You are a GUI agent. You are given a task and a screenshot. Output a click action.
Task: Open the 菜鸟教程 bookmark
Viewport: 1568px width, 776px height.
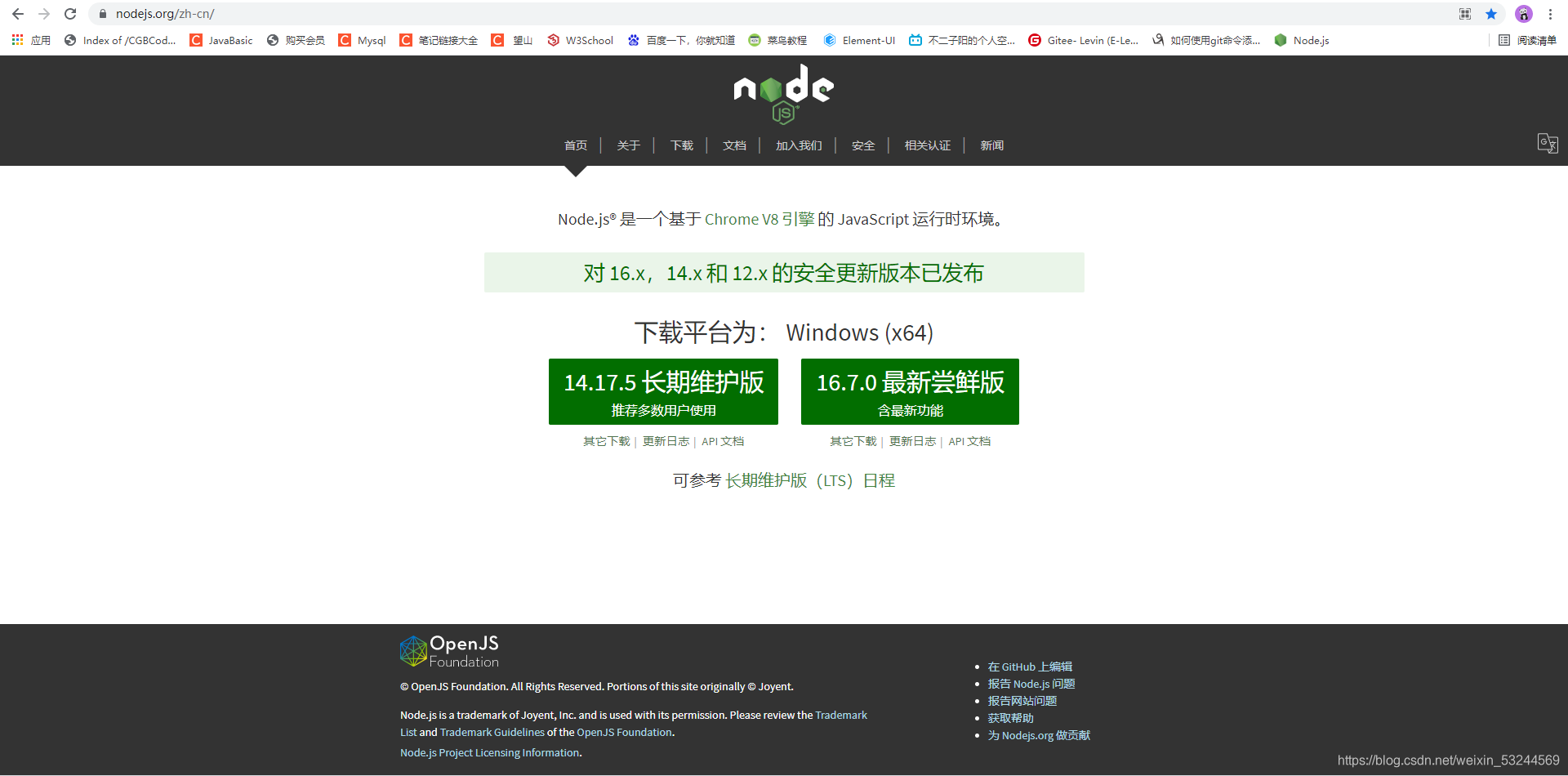[777, 40]
